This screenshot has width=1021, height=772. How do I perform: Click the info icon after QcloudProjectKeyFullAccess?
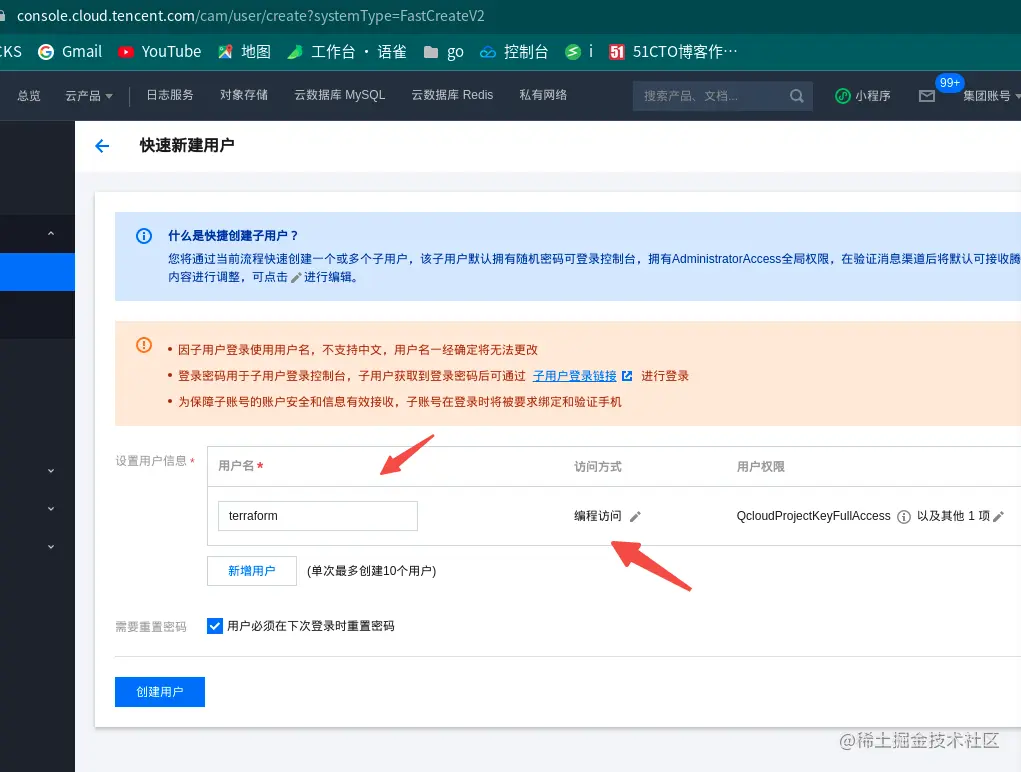point(904,517)
